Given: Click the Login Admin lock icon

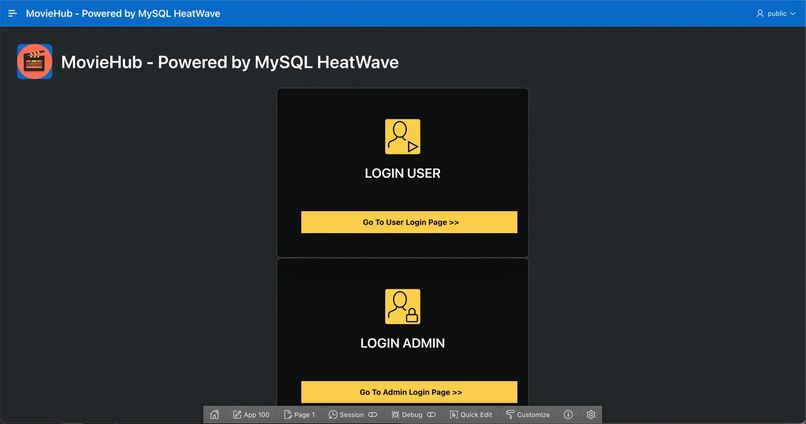Looking at the screenshot, I should pos(402,306).
